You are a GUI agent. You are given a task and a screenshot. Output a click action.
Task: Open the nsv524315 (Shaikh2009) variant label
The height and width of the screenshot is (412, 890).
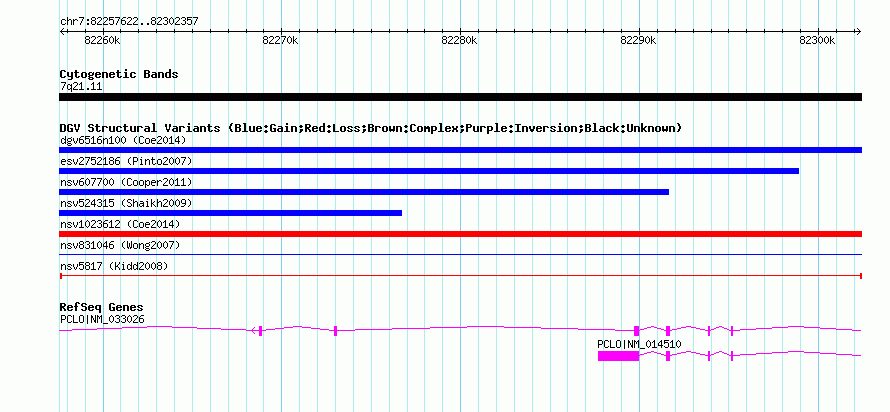point(126,203)
